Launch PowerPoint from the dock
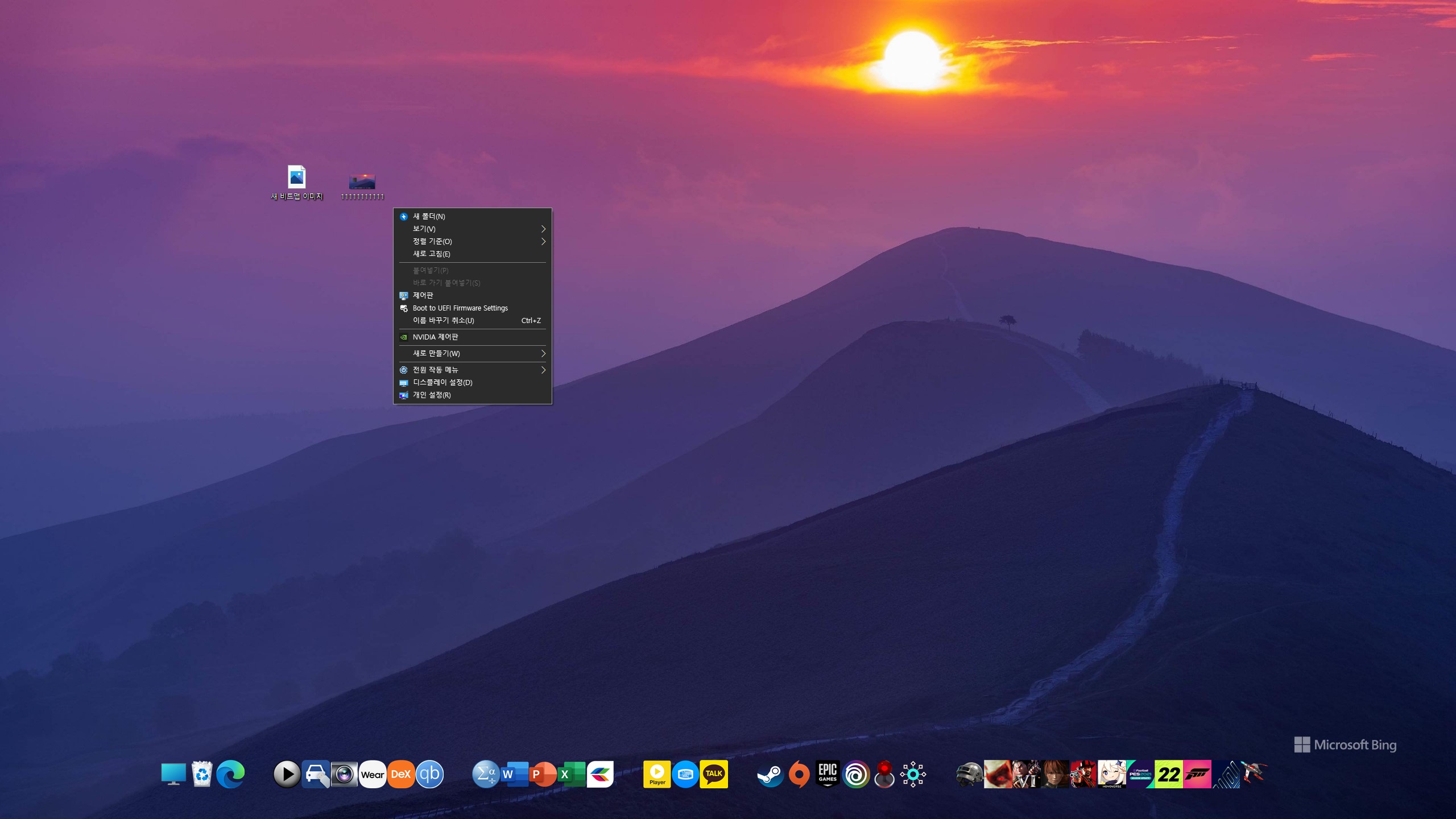 click(x=543, y=774)
